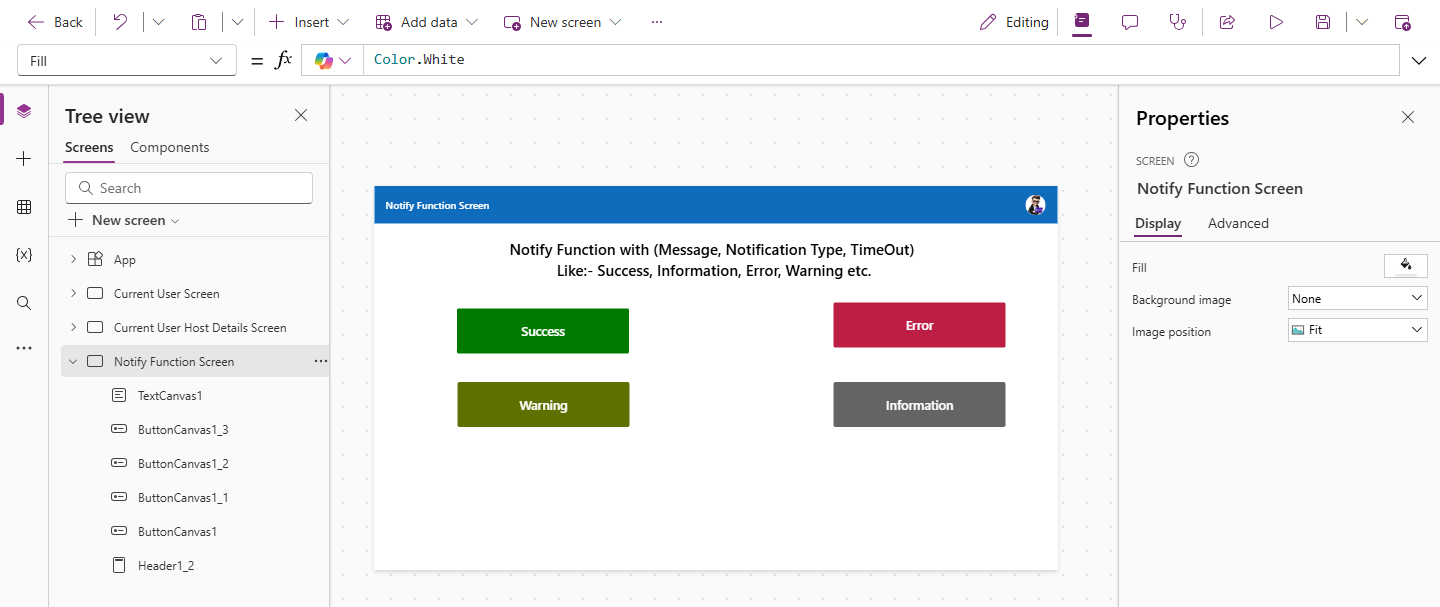Screen dimensions: 1440x607
Task: Open the Variables {x} sidebar icon
Action: [24, 255]
